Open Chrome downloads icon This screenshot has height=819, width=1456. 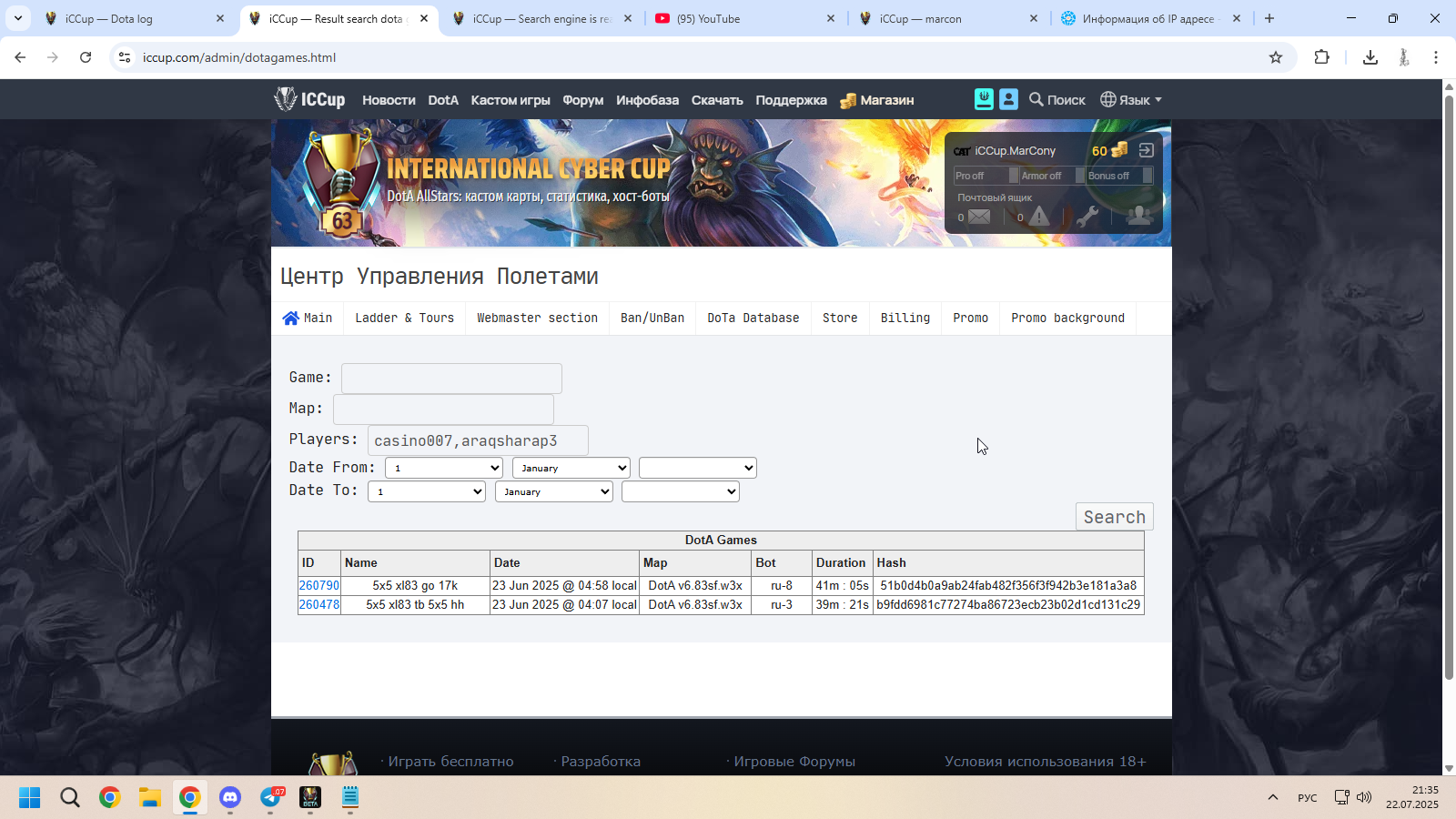click(x=1370, y=57)
